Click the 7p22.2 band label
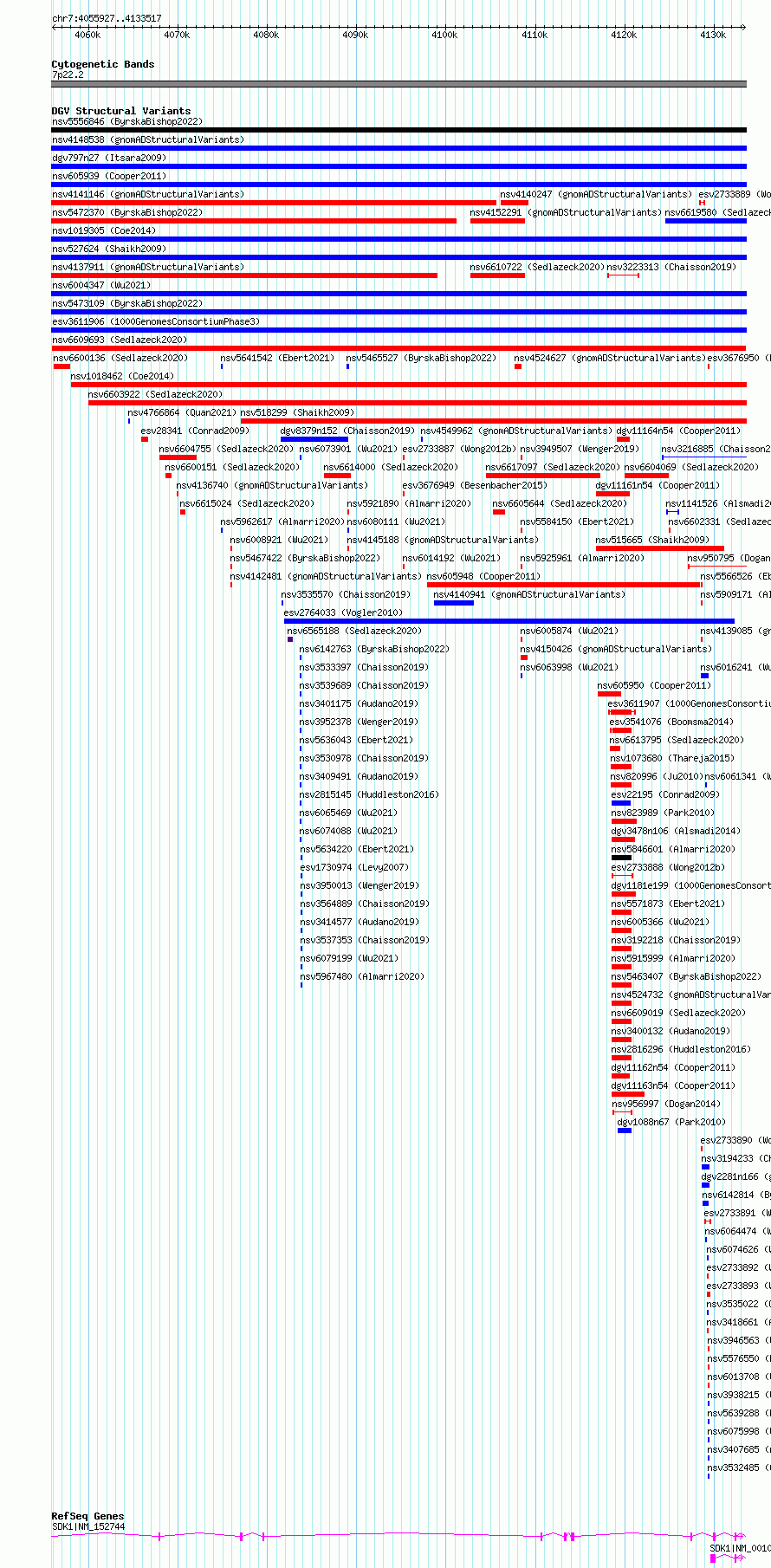771x1568 pixels. click(x=68, y=75)
